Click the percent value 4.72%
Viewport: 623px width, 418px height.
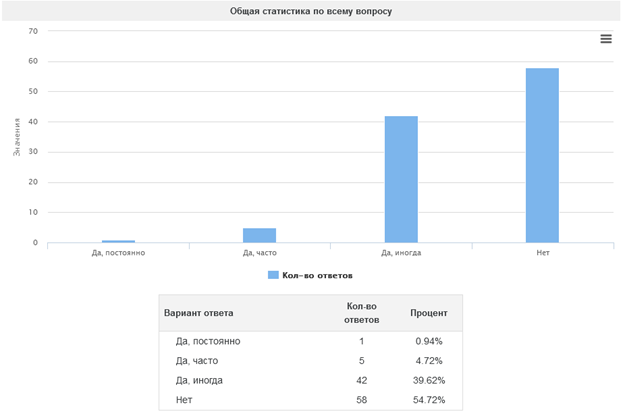(x=429, y=361)
